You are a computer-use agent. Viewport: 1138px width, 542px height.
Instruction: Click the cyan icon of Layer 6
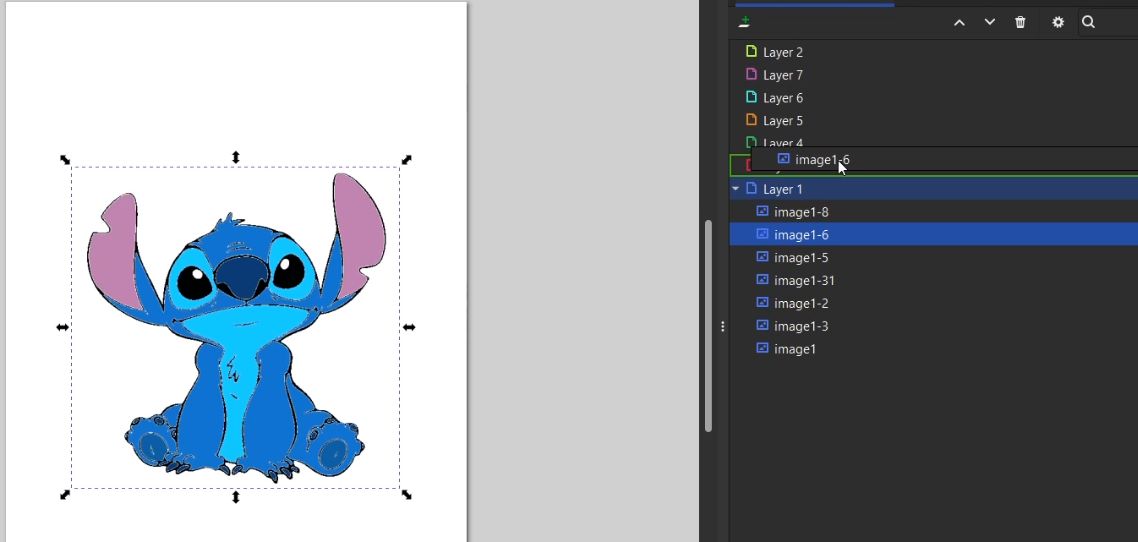pos(752,97)
